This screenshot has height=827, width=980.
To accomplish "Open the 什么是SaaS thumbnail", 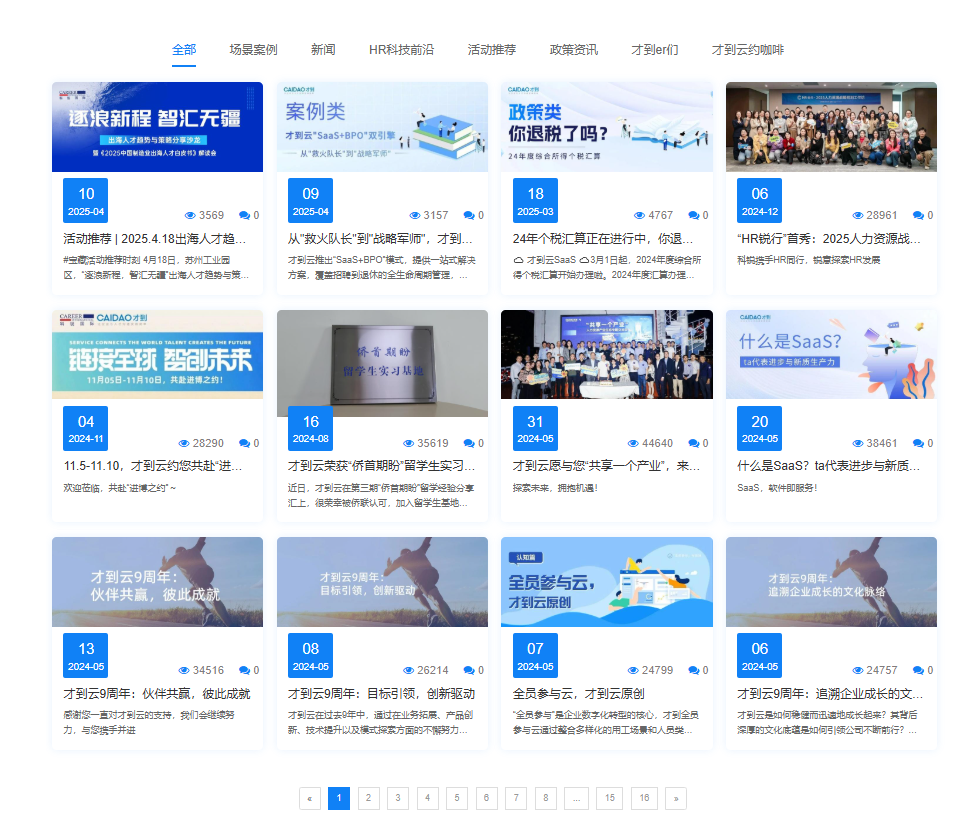I will click(x=831, y=354).
